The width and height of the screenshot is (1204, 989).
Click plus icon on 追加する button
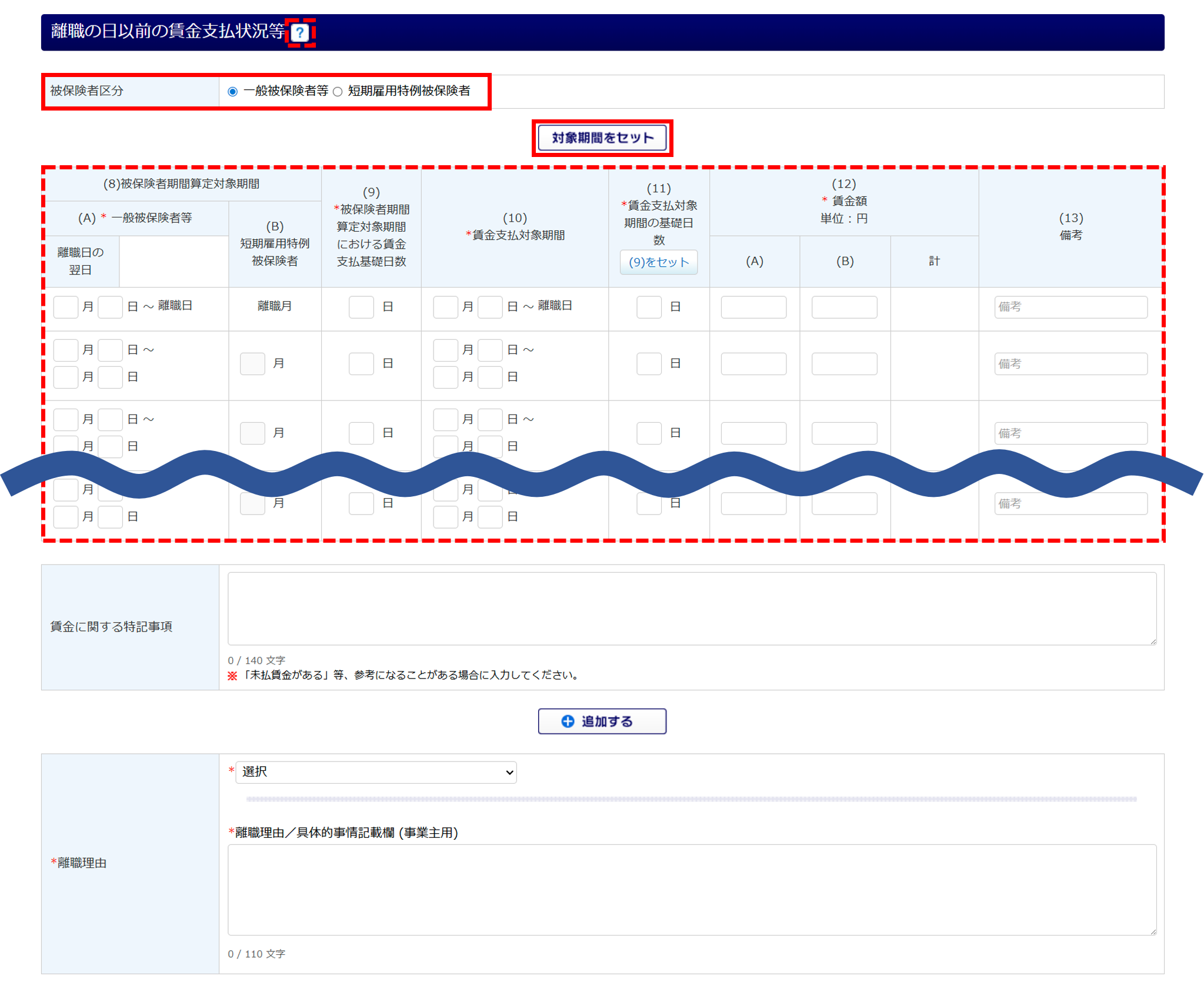tap(567, 721)
